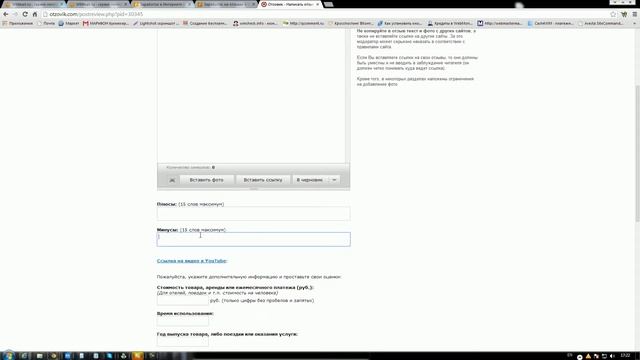Click the clock in the system tray
This screenshot has width=640, height=360.
[x=625, y=356]
